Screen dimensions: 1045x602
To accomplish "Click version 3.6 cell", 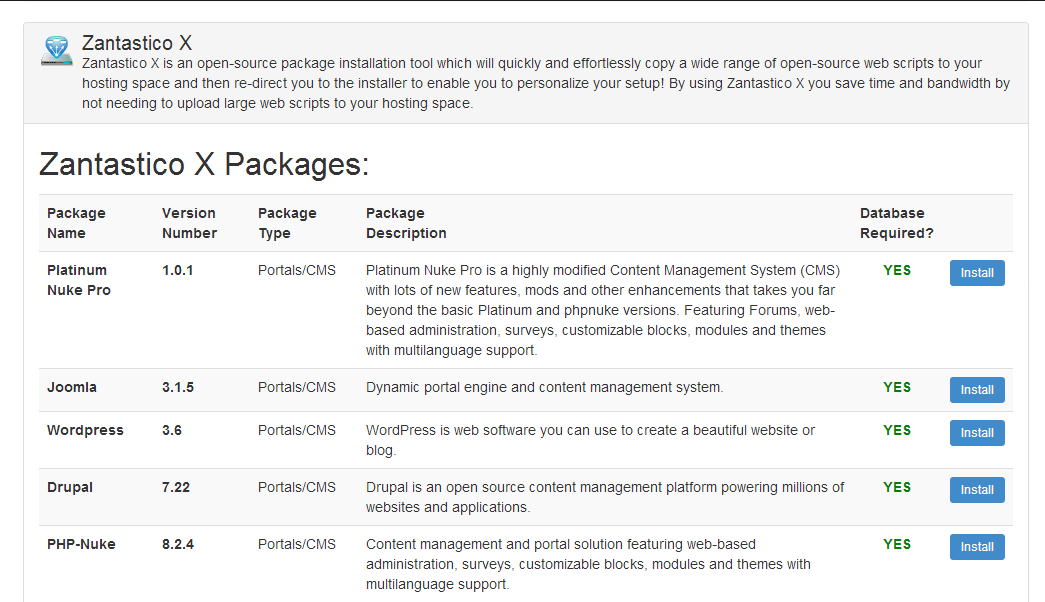I will pos(172,430).
